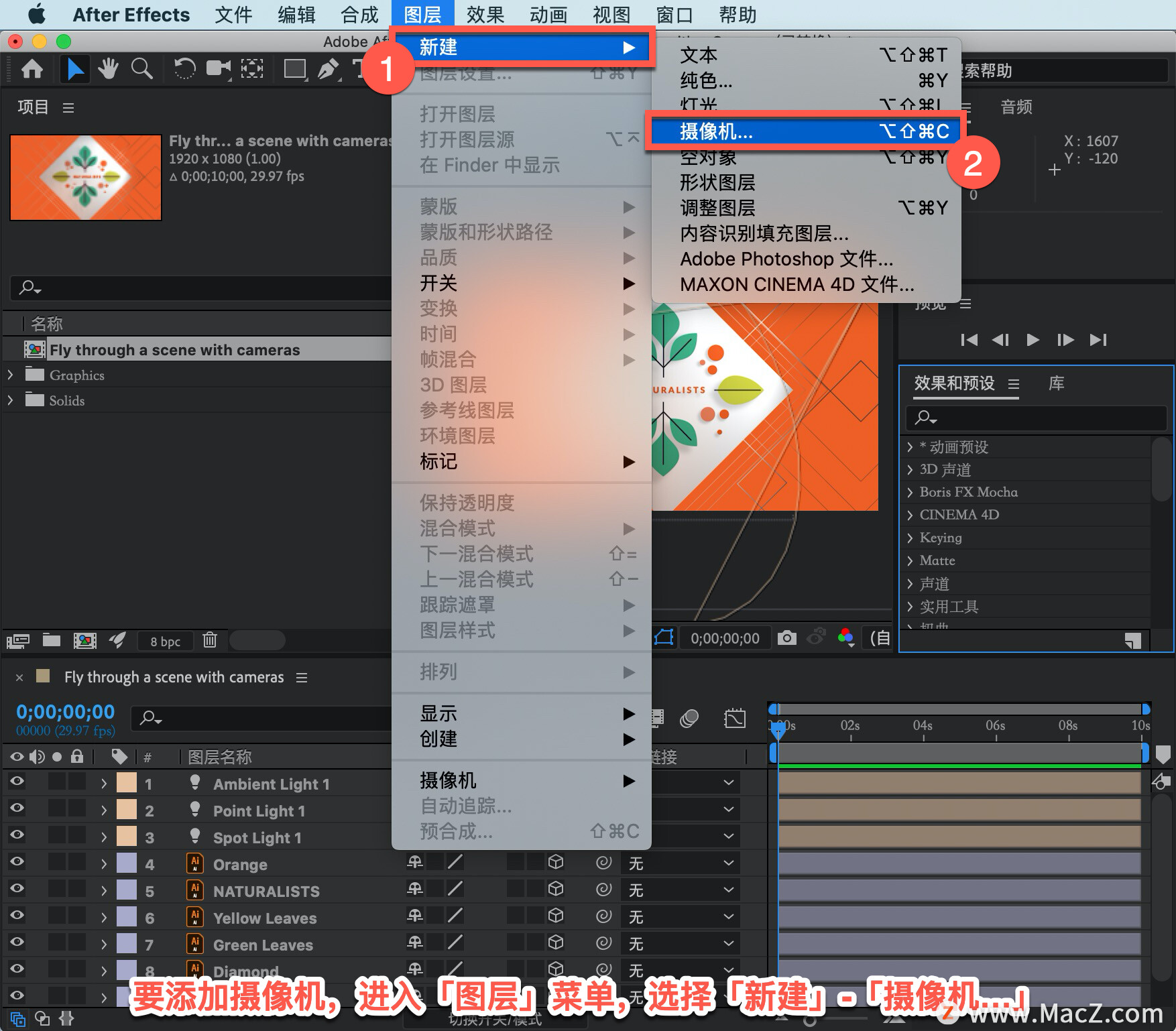The image size is (1176, 1031).
Task: Select the composition thumbnail in project panel
Action: coord(86,178)
